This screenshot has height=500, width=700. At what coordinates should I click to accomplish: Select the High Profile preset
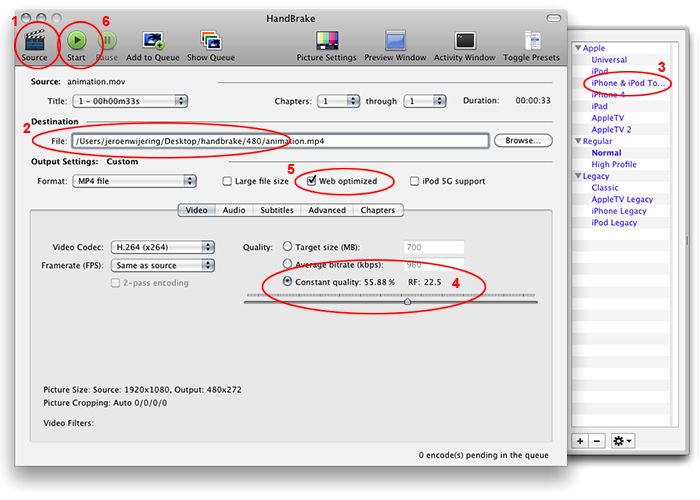614,164
